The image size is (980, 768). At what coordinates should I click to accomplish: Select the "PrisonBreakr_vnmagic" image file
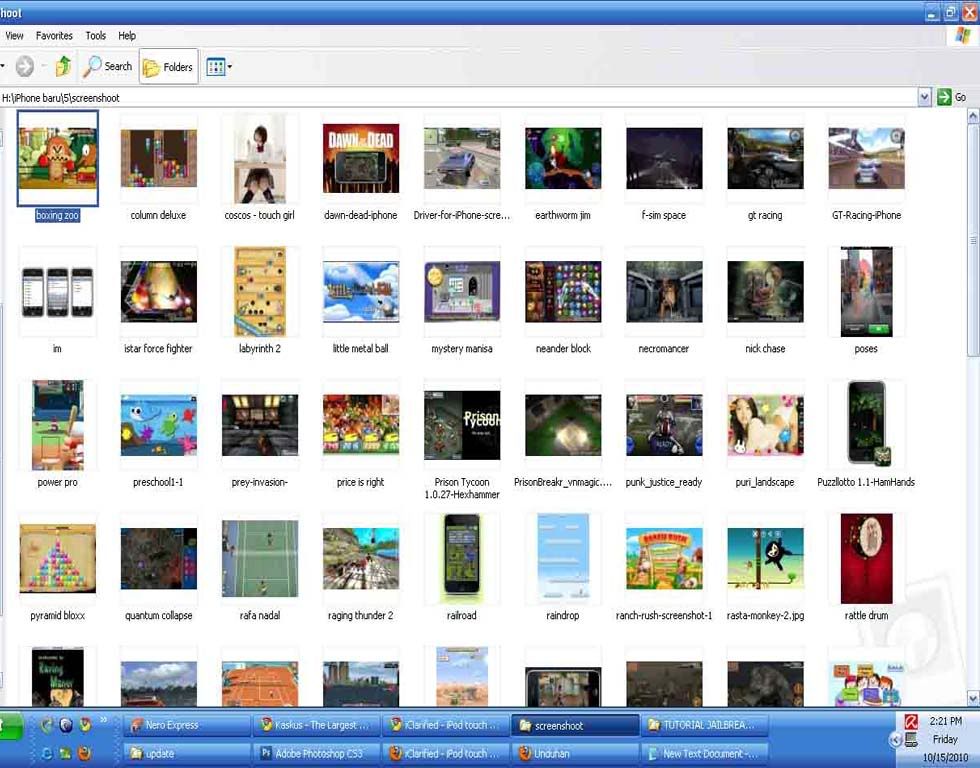coord(563,434)
